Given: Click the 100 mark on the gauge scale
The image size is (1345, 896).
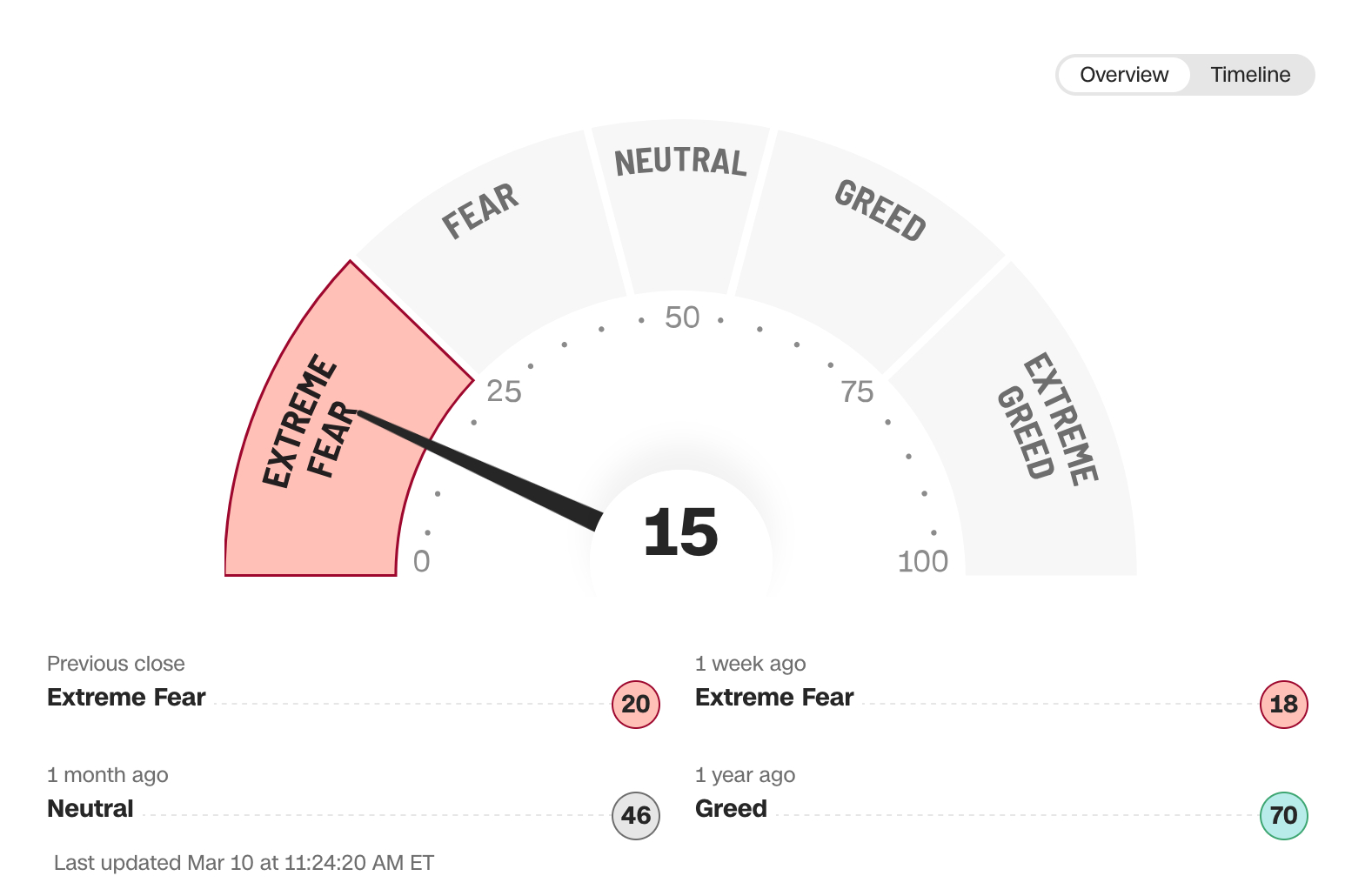Looking at the screenshot, I should click(x=922, y=562).
